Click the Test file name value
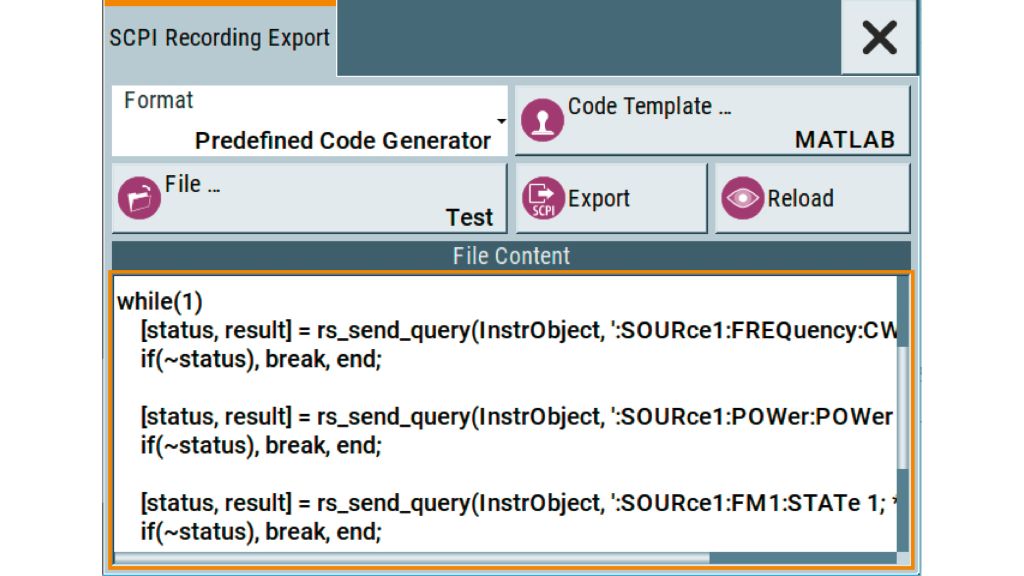 click(469, 218)
